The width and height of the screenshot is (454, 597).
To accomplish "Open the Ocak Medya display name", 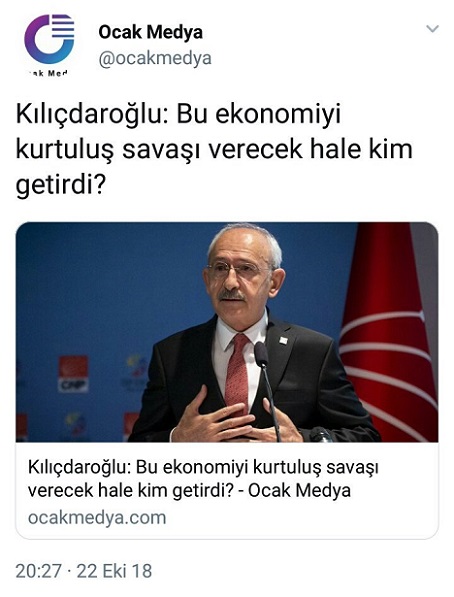I will (x=150, y=32).
